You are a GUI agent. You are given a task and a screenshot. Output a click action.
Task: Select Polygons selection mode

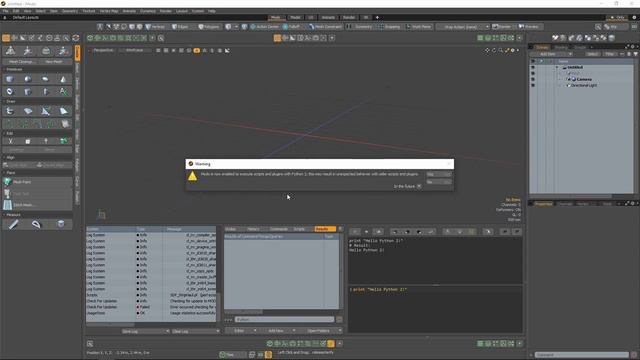[209, 27]
